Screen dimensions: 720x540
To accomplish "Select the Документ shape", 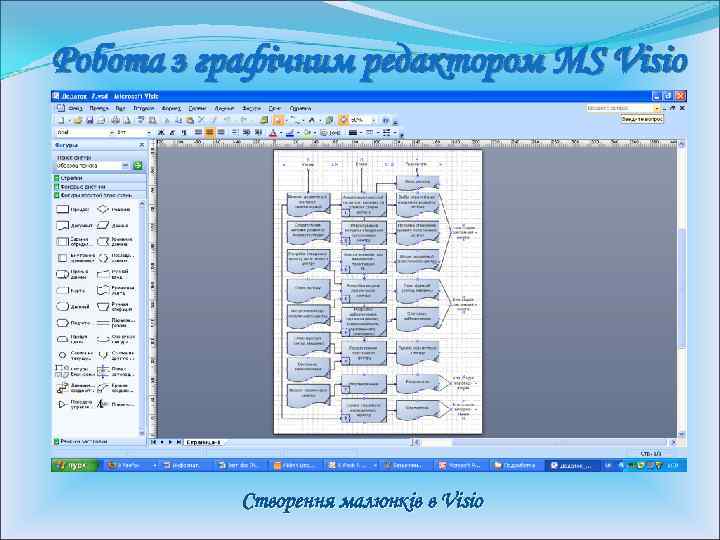I will click(x=74, y=225).
